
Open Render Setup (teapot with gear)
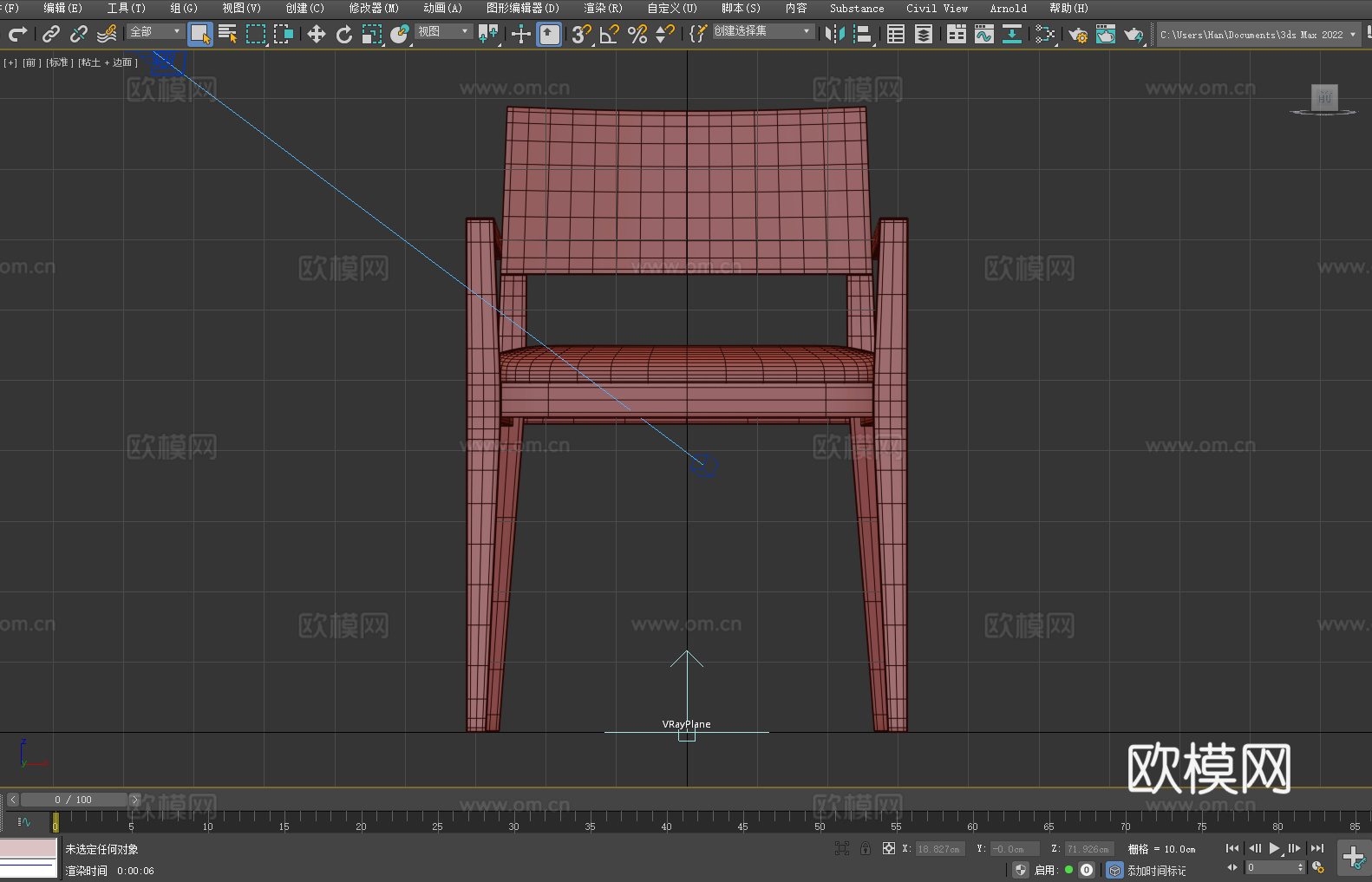coord(1078,34)
